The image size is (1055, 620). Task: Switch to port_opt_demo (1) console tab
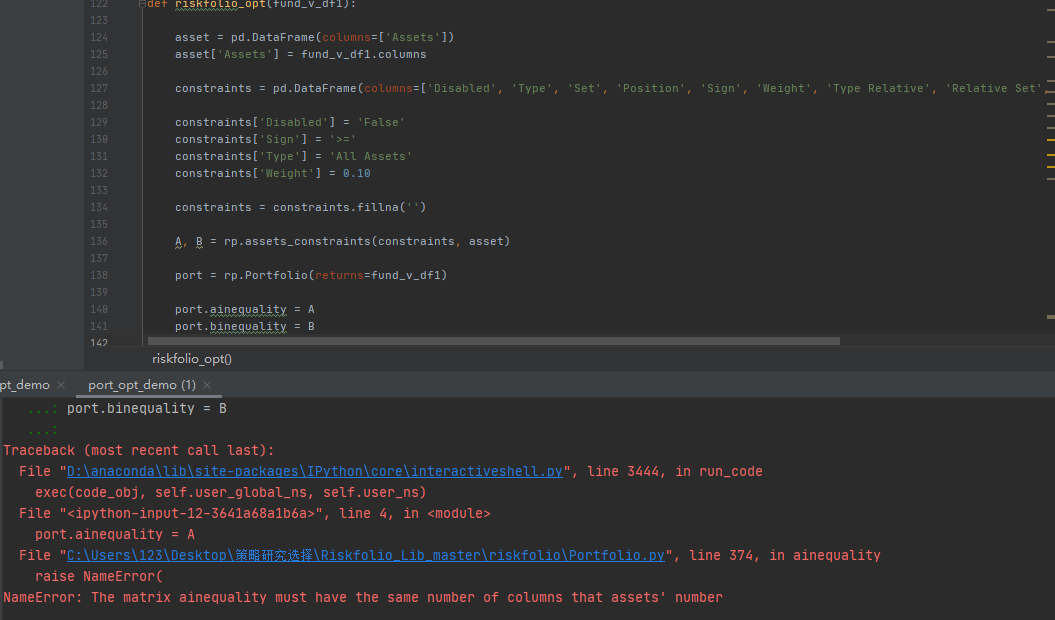141,384
